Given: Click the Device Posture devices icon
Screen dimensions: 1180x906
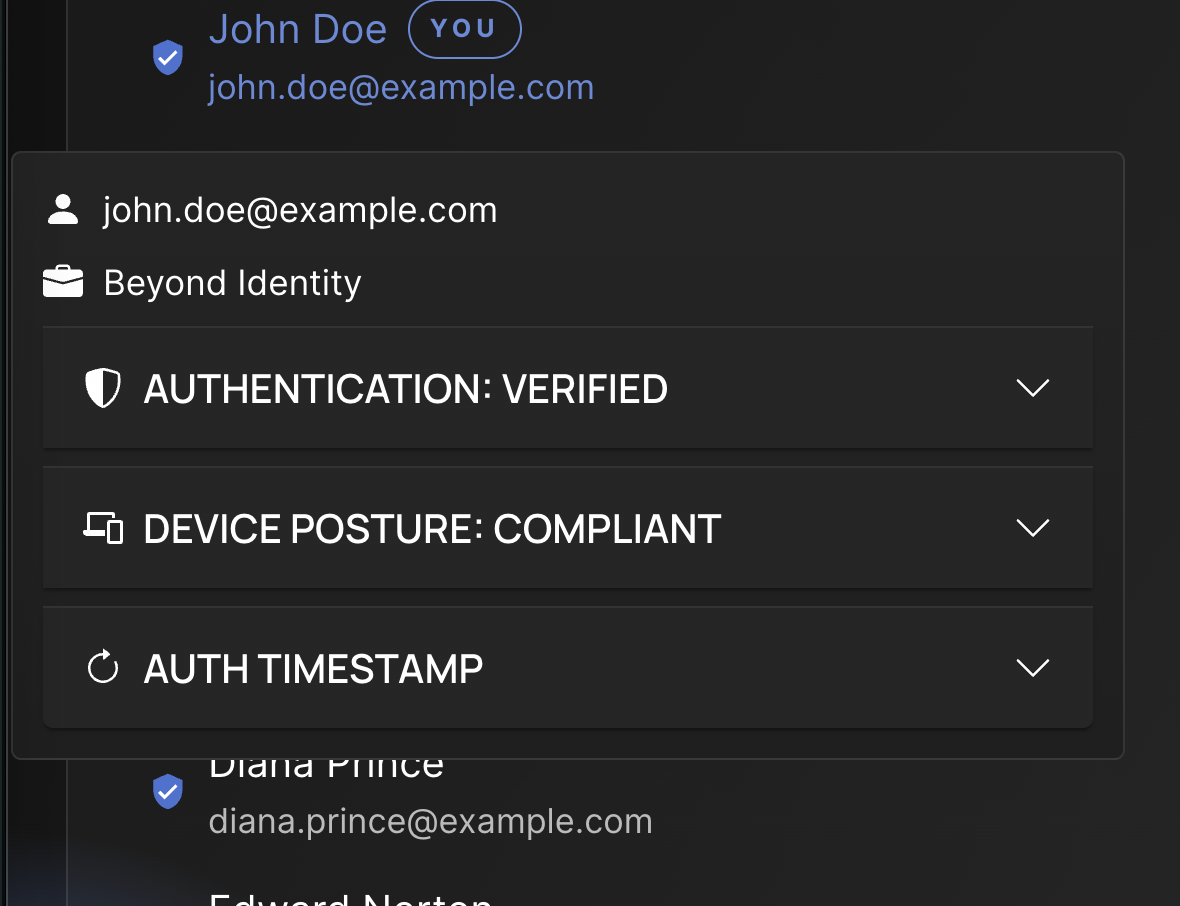Looking at the screenshot, I should 103,527.
